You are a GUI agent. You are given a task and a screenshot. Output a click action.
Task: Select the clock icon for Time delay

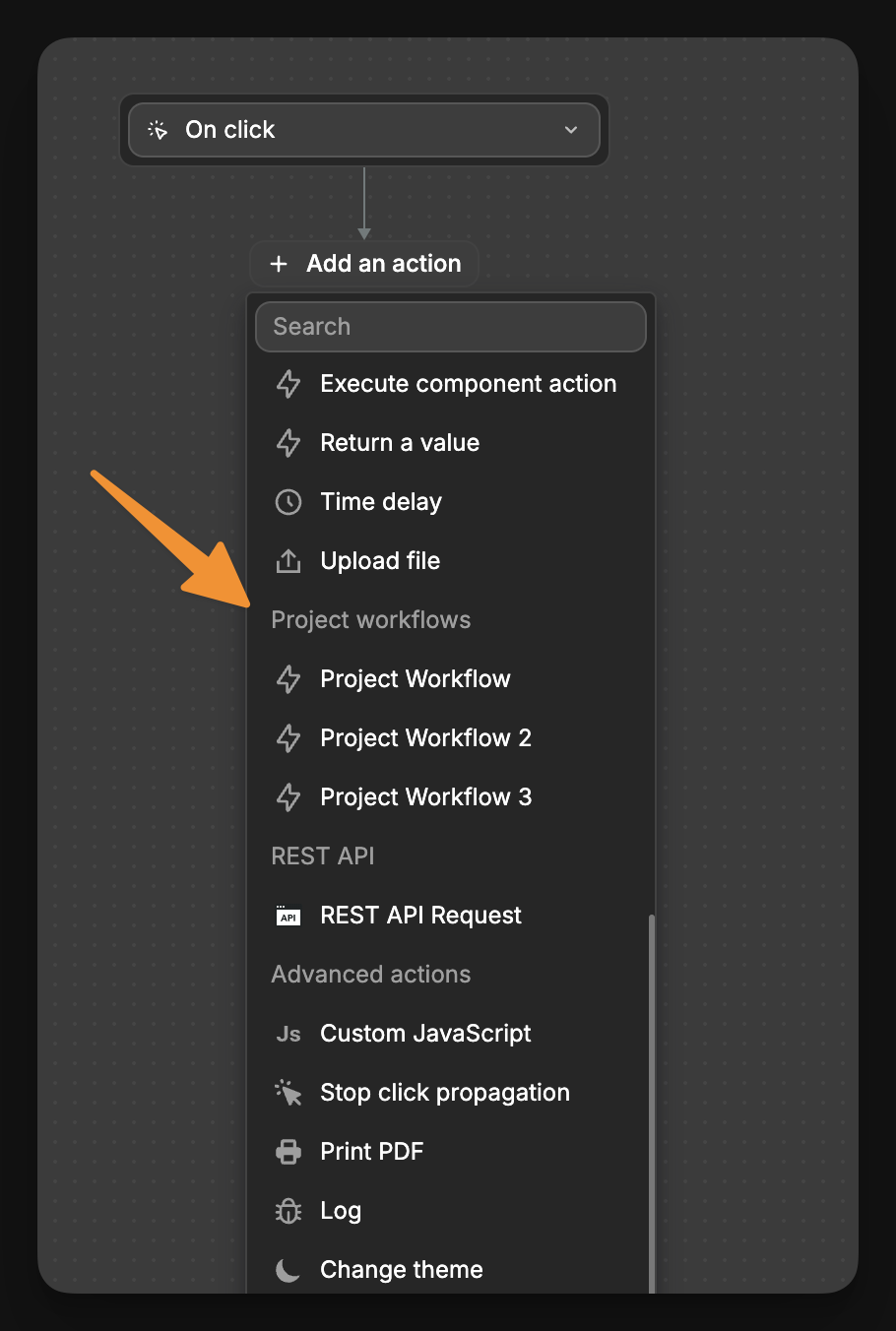288,502
